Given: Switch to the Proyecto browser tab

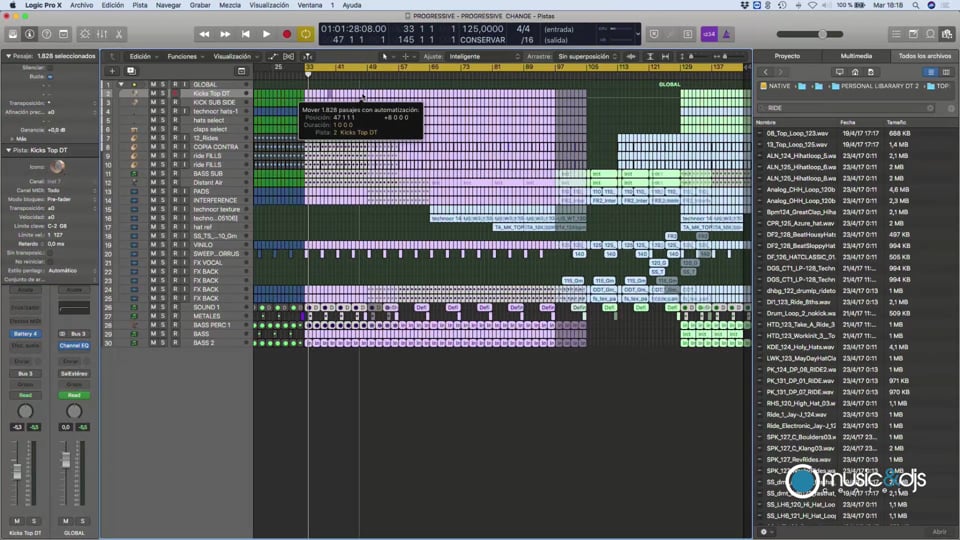Looking at the screenshot, I should (x=787, y=56).
